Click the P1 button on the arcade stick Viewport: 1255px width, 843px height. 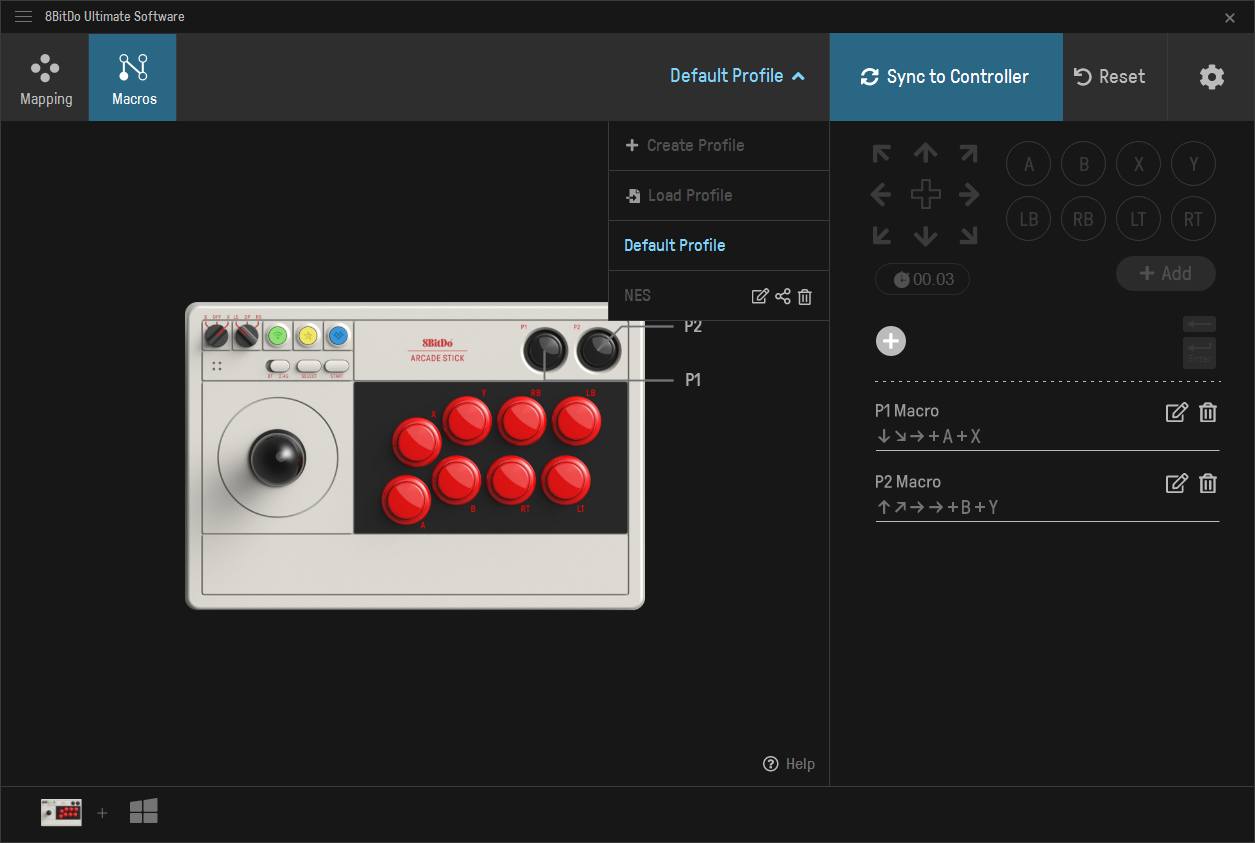(545, 350)
